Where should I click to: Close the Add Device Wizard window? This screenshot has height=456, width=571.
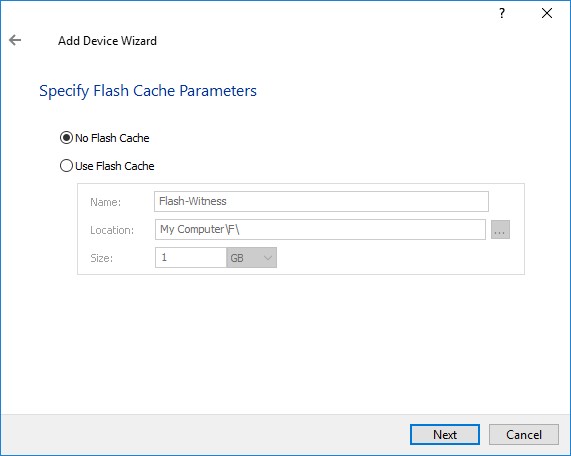pos(547,13)
